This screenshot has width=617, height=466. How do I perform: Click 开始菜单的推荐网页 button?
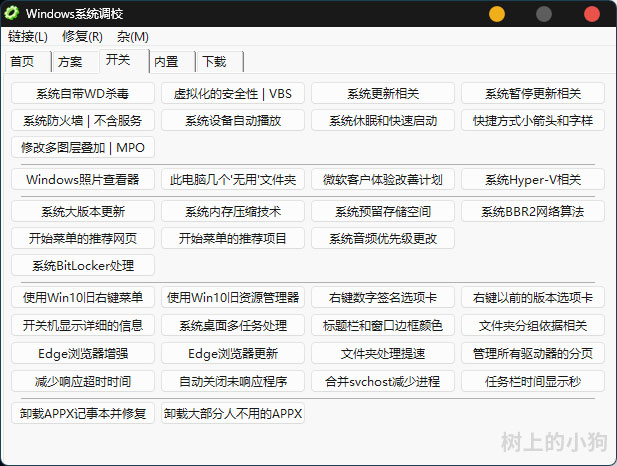tap(83, 238)
